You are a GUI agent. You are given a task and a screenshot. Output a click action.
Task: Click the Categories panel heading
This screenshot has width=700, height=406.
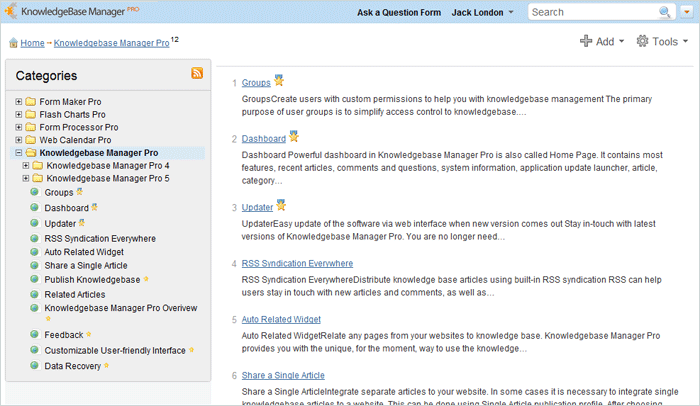tap(46, 76)
